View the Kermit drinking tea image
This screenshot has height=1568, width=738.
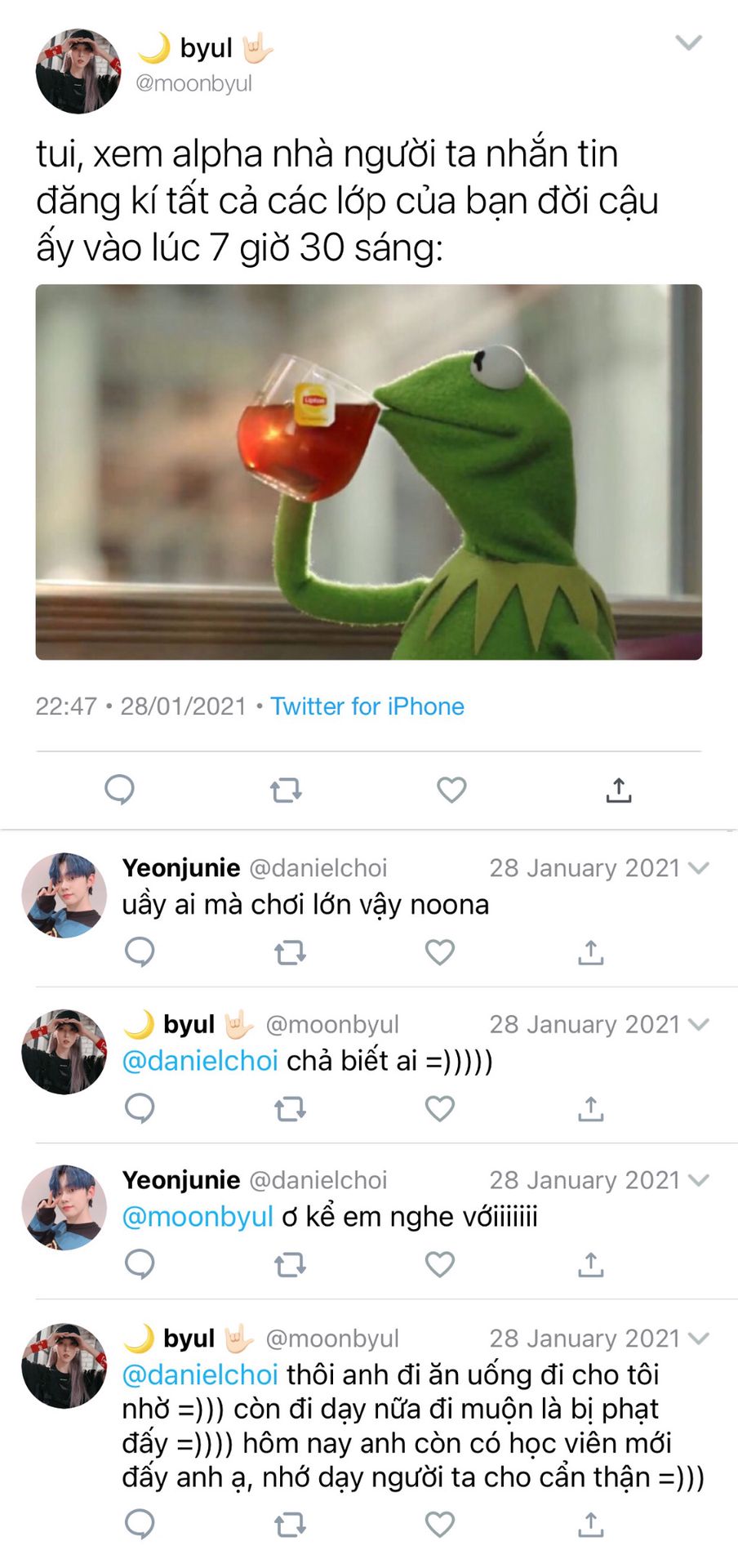point(369,472)
